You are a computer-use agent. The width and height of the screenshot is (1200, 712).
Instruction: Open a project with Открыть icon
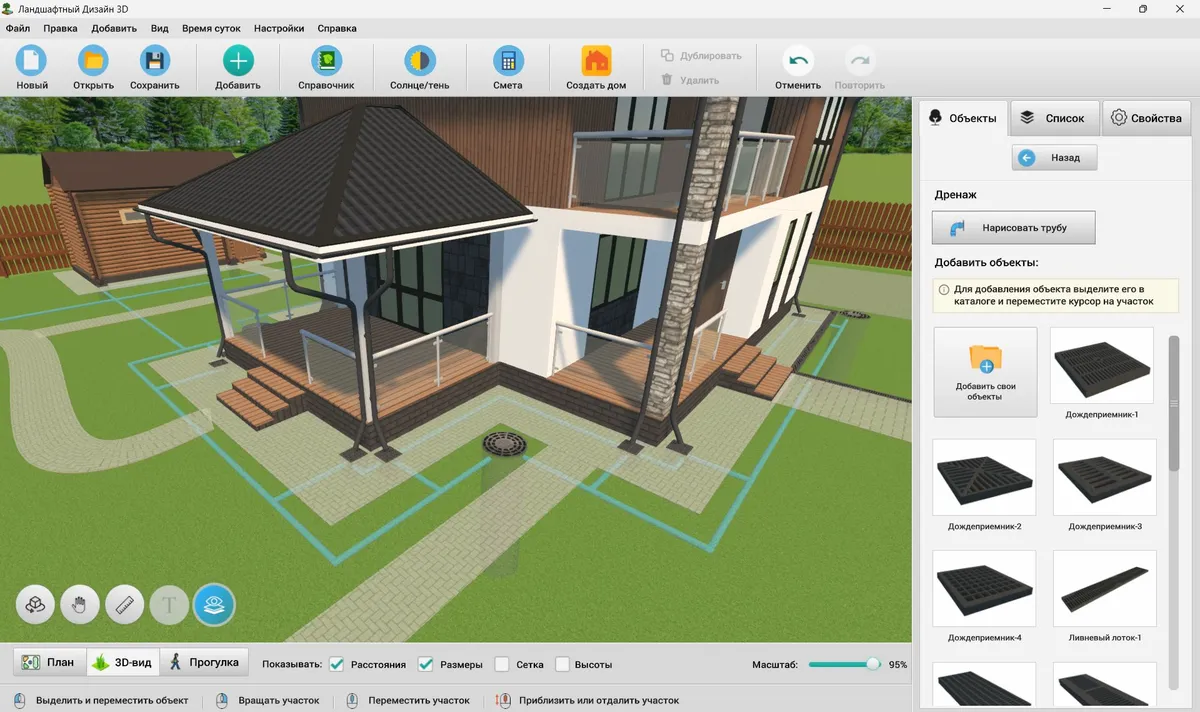(93, 61)
